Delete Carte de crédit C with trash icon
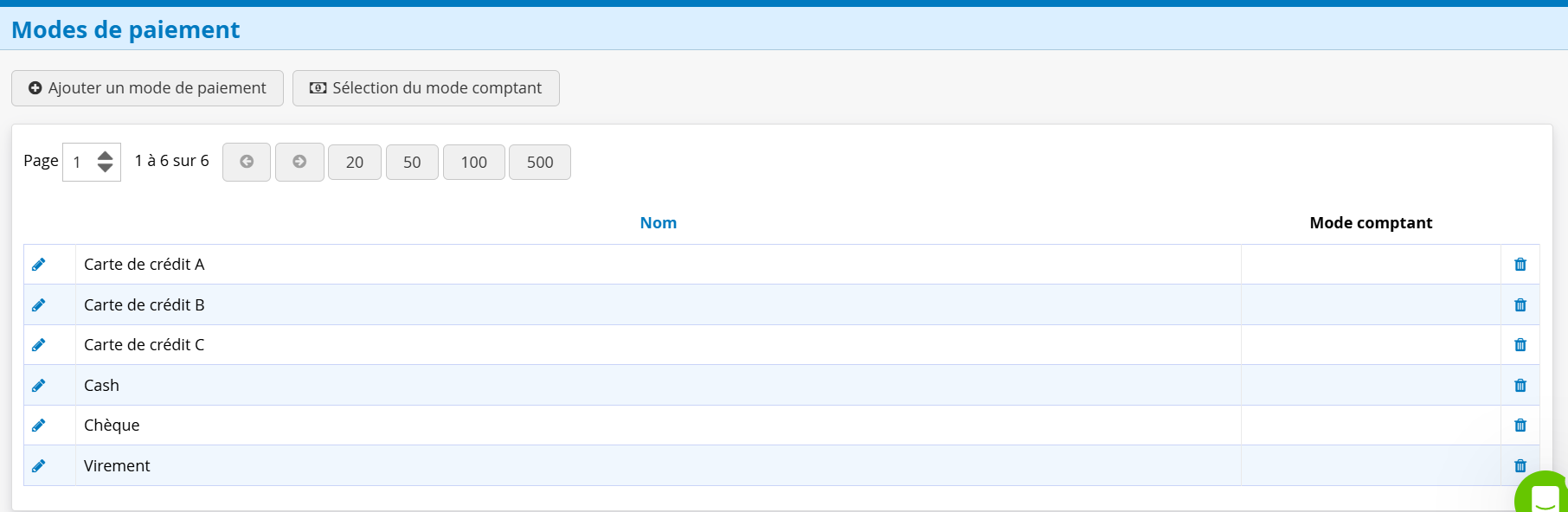1568x512 pixels. pyautogui.click(x=1520, y=345)
